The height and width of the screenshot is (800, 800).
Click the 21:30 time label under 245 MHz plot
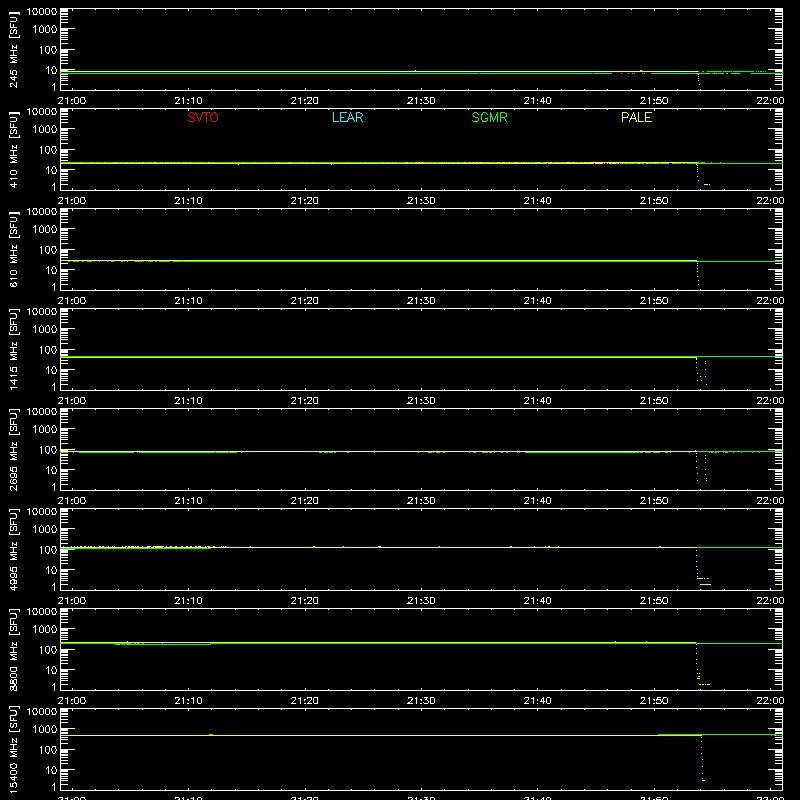421,101
